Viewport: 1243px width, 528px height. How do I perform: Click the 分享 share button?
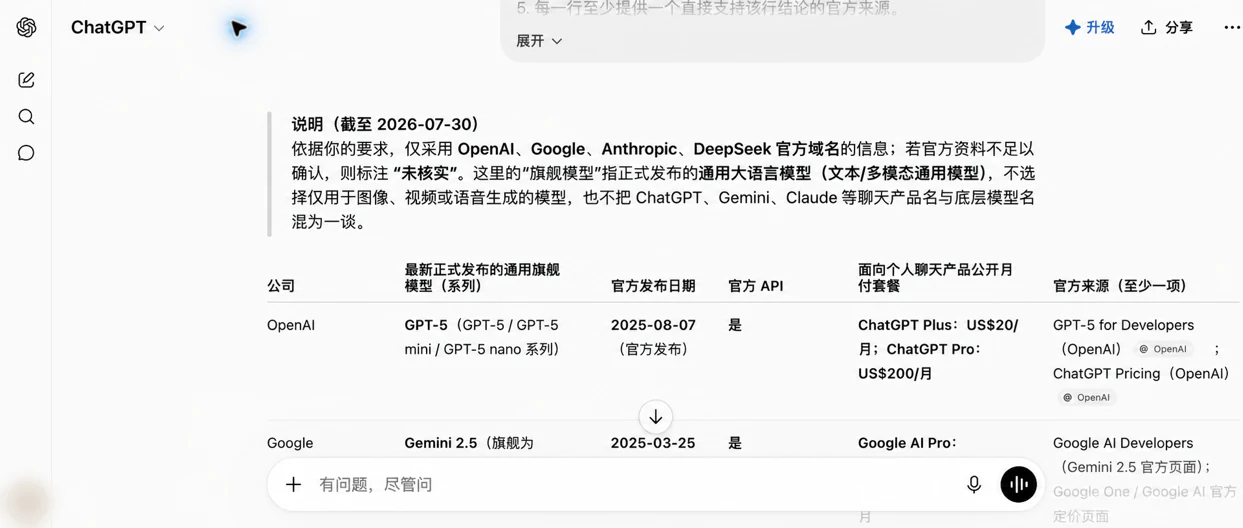click(x=1167, y=28)
